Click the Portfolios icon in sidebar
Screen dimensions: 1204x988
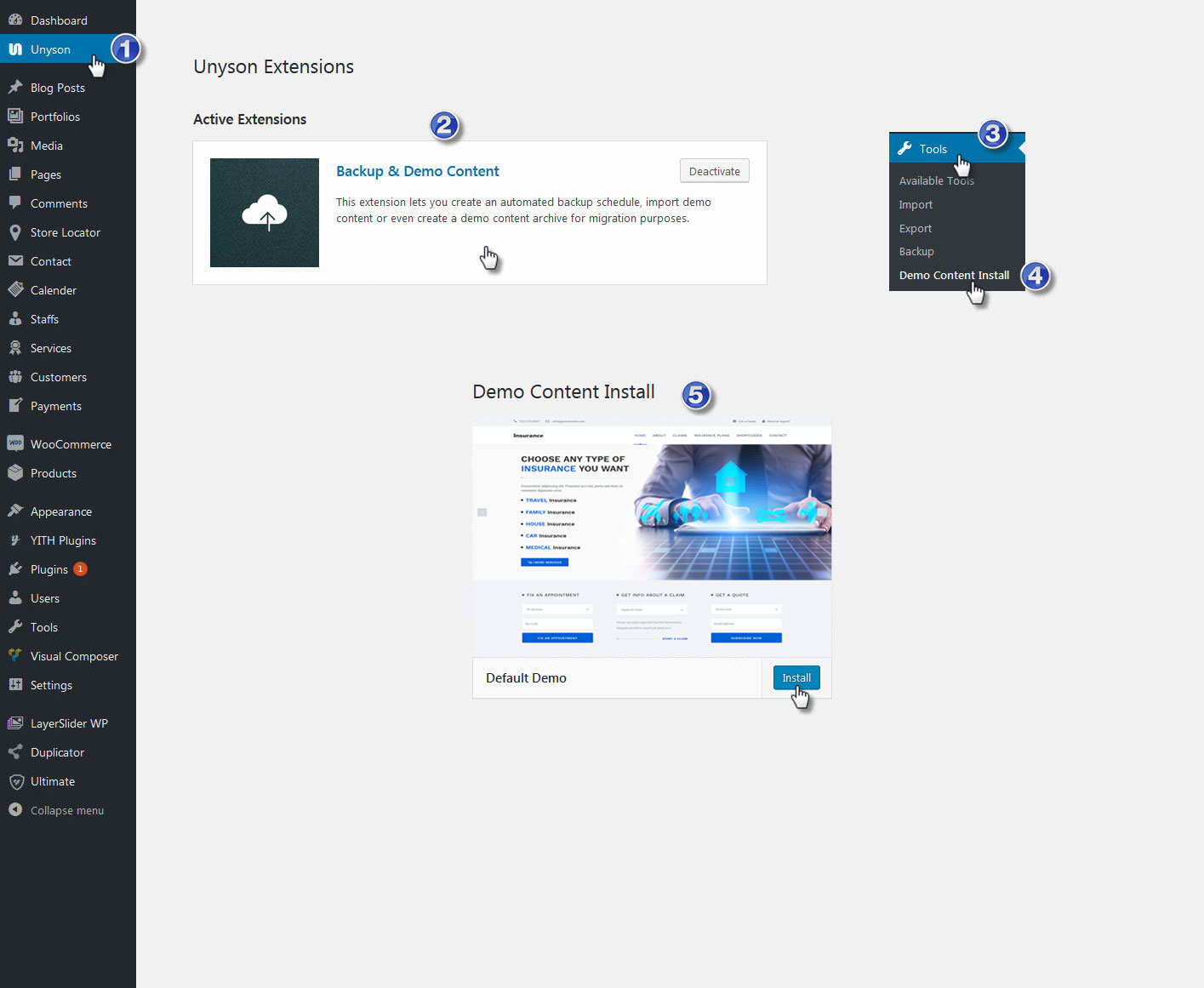pyautogui.click(x=15, y=117)
